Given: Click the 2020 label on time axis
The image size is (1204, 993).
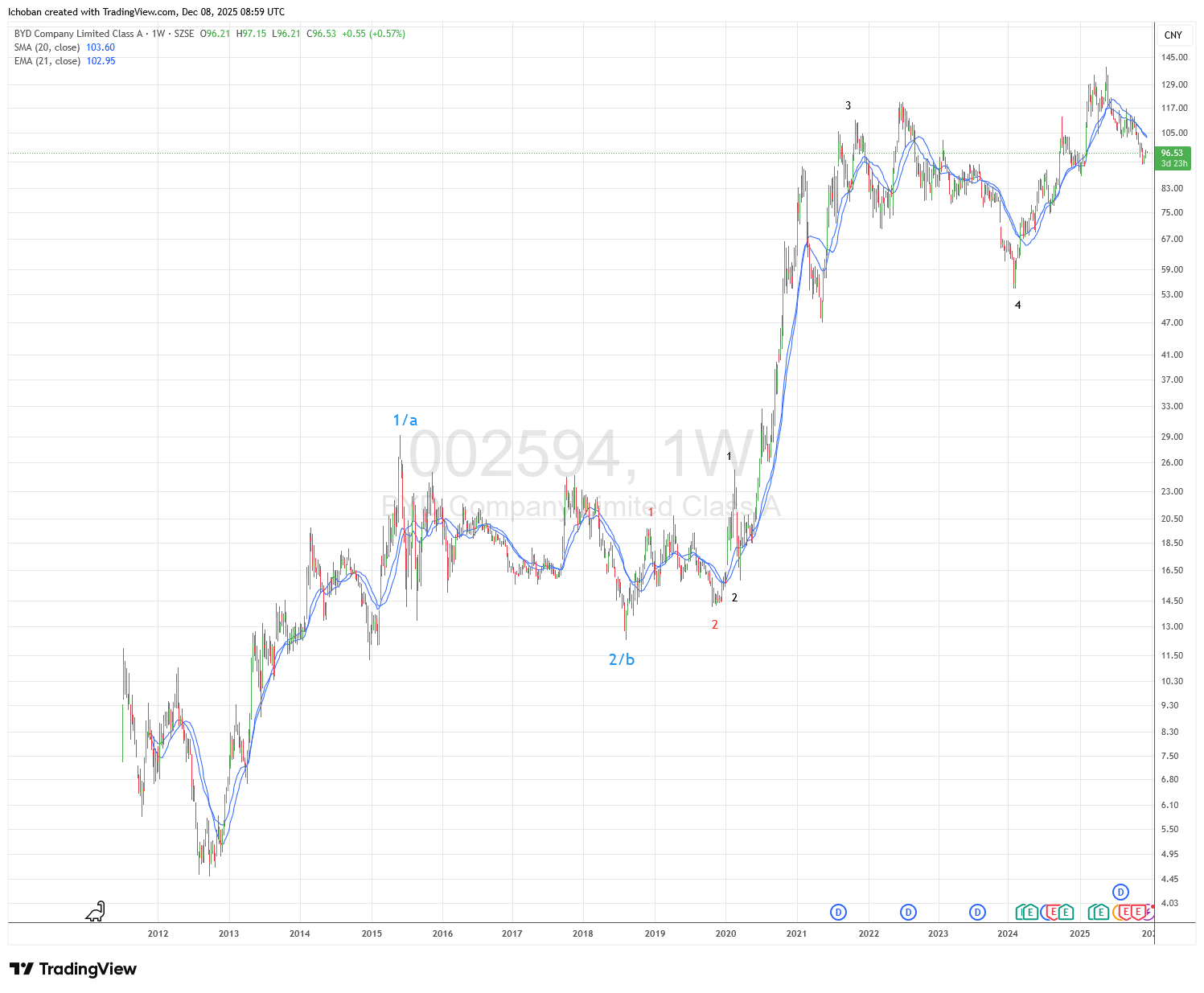Looking at the screenshot, I should point(725,934).
